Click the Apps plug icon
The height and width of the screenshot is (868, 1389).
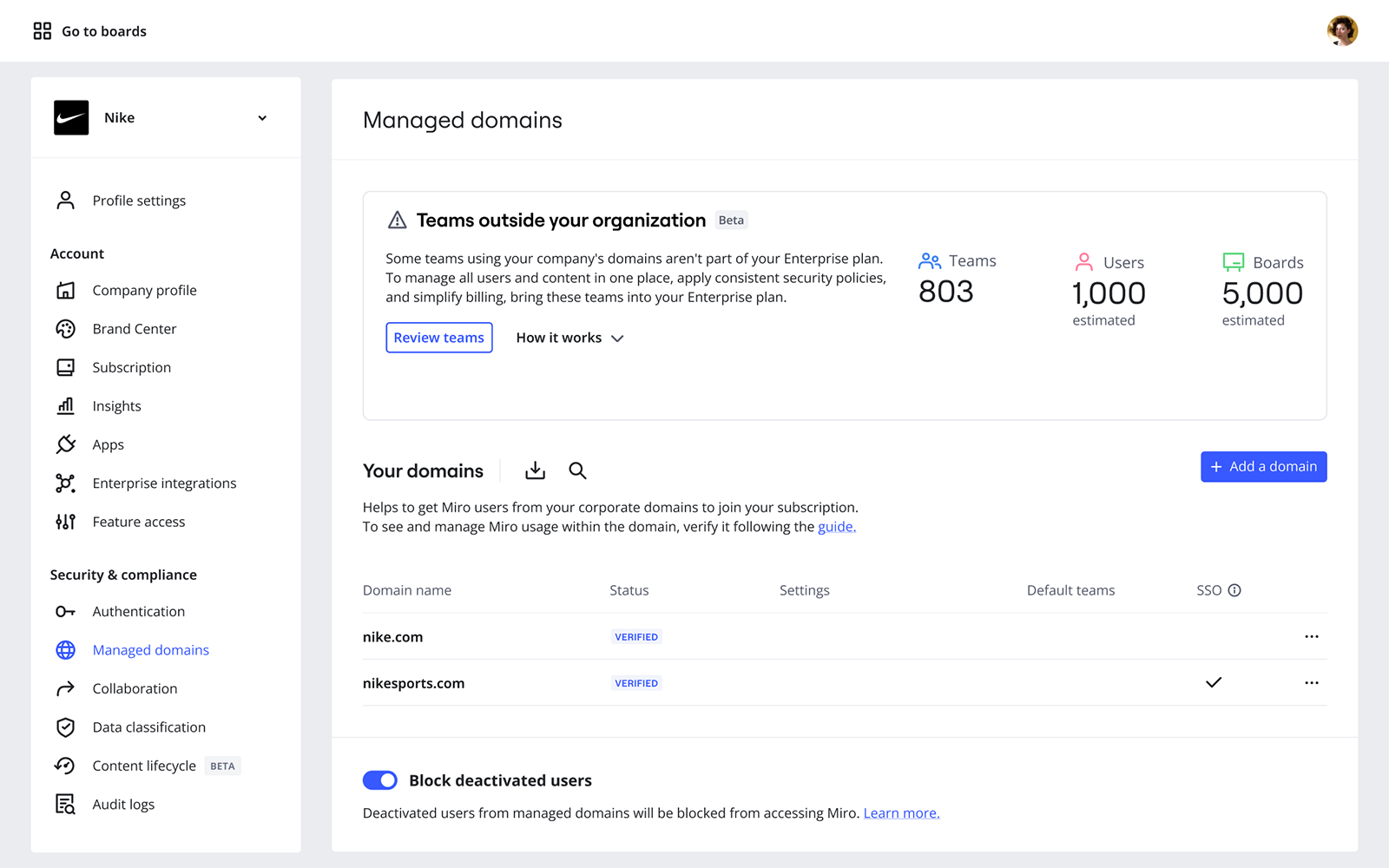point(66,444)
